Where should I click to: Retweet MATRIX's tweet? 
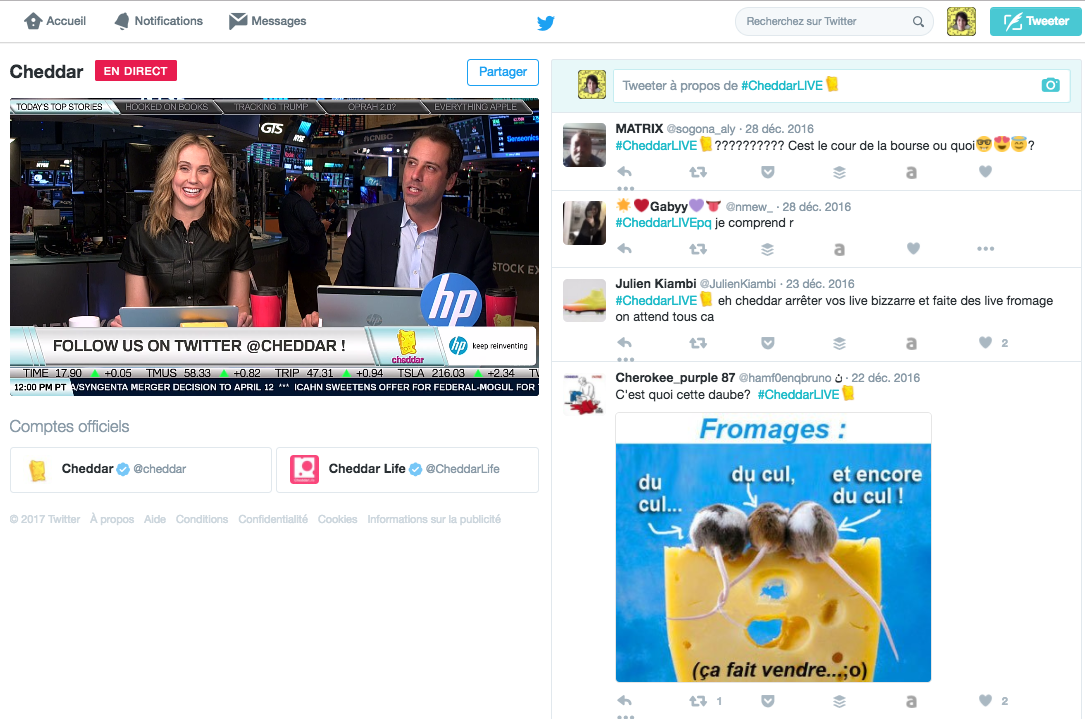pyautogui.click(x=698, y=172)
